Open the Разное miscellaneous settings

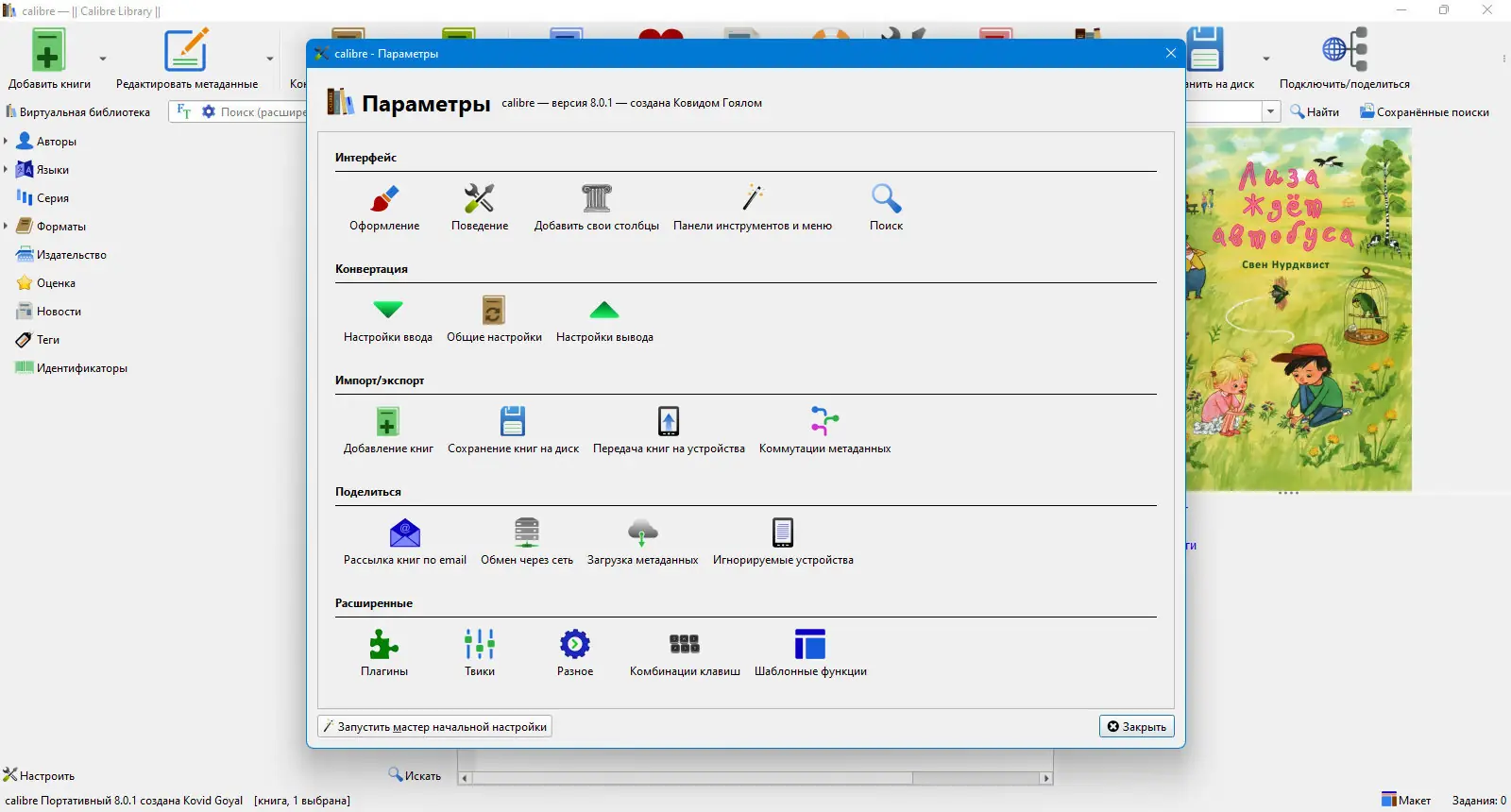[x=575, y=653]
